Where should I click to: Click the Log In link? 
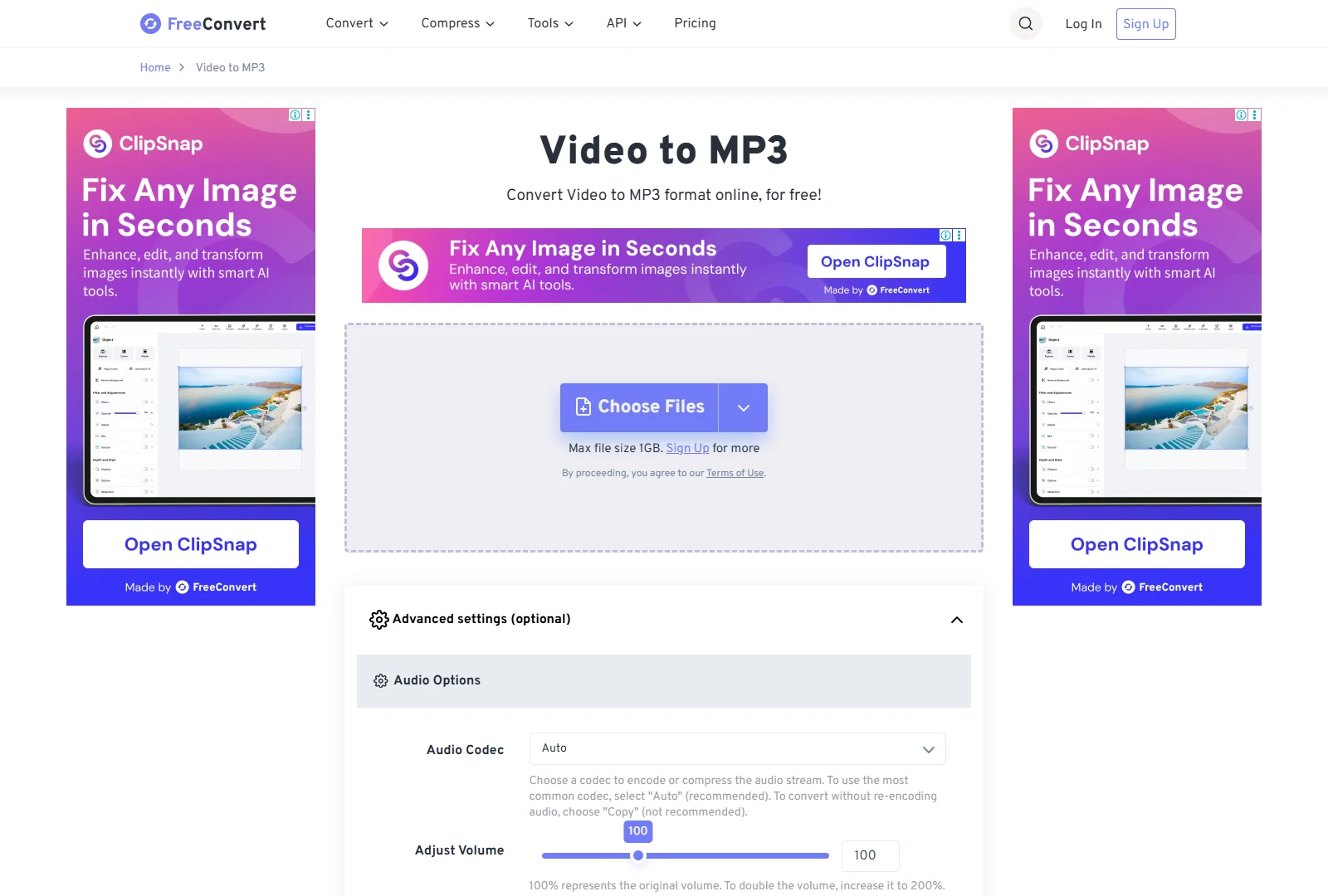pos(1084,24)
